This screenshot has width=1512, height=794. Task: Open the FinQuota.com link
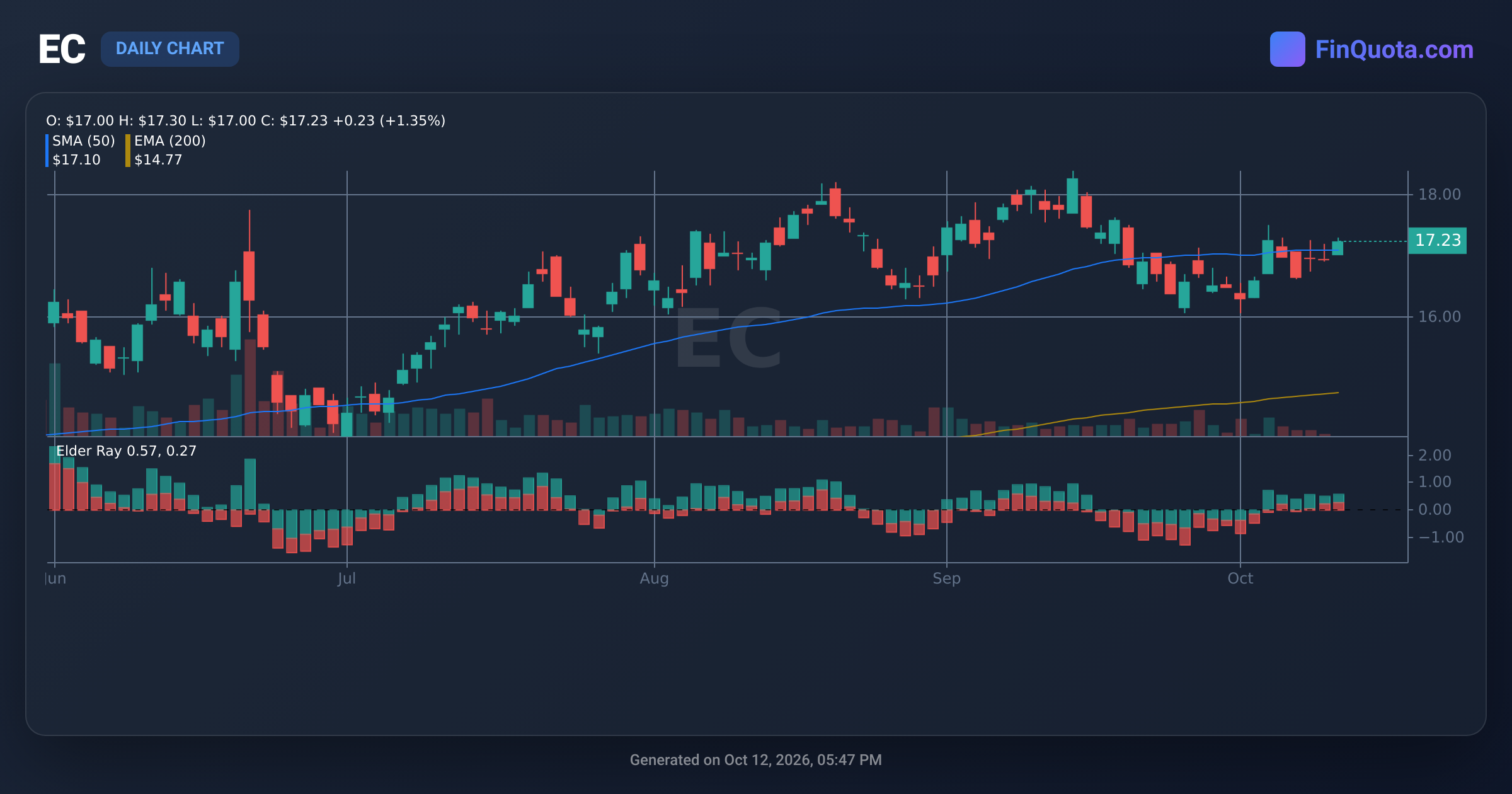point(1394,50)
